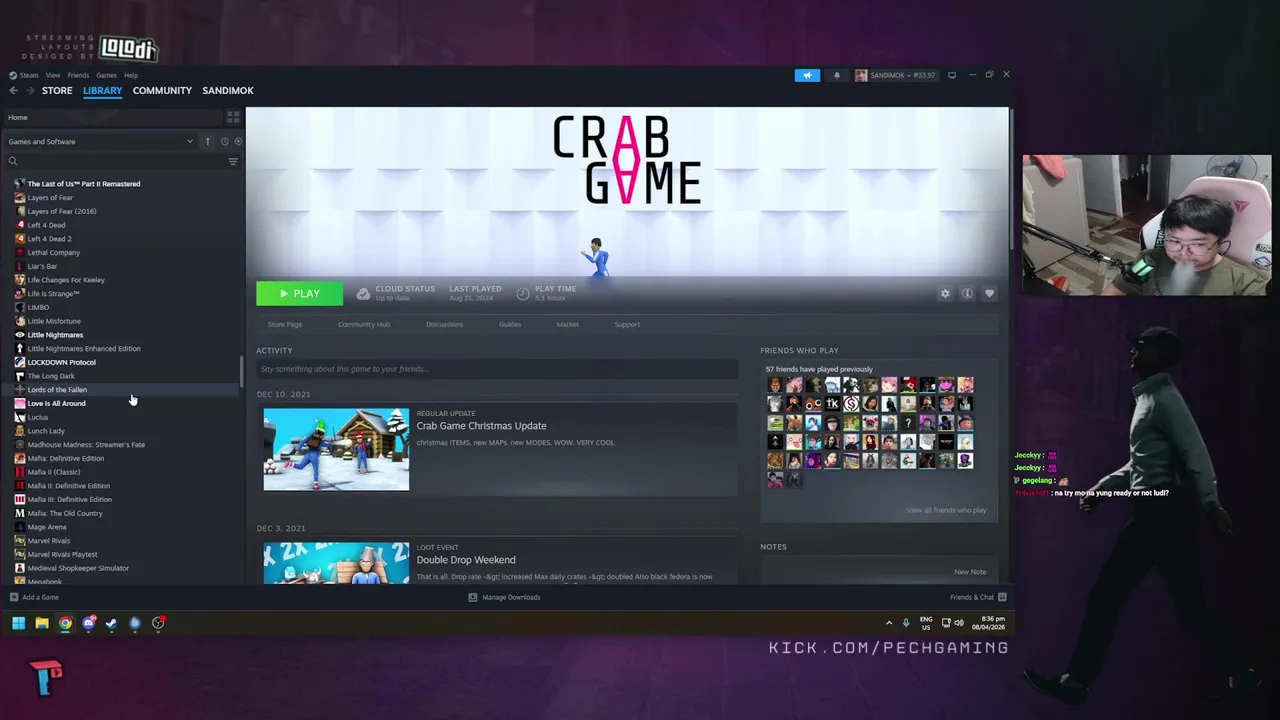Expand the Games and Software dropdown
This screenshot has width=1280, height=720.
click(x=100, y=141)
